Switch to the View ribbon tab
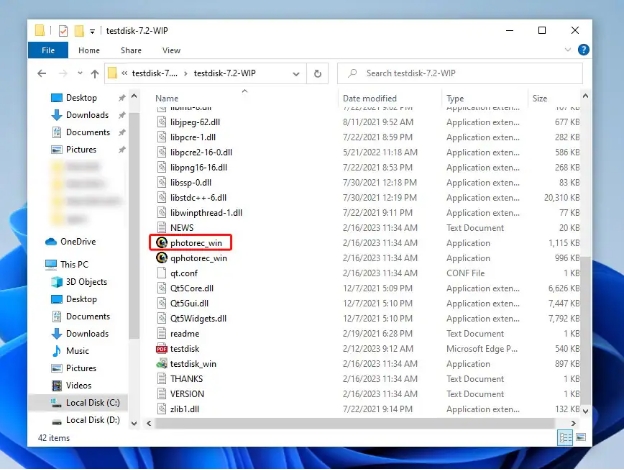 tap(171, 50)
